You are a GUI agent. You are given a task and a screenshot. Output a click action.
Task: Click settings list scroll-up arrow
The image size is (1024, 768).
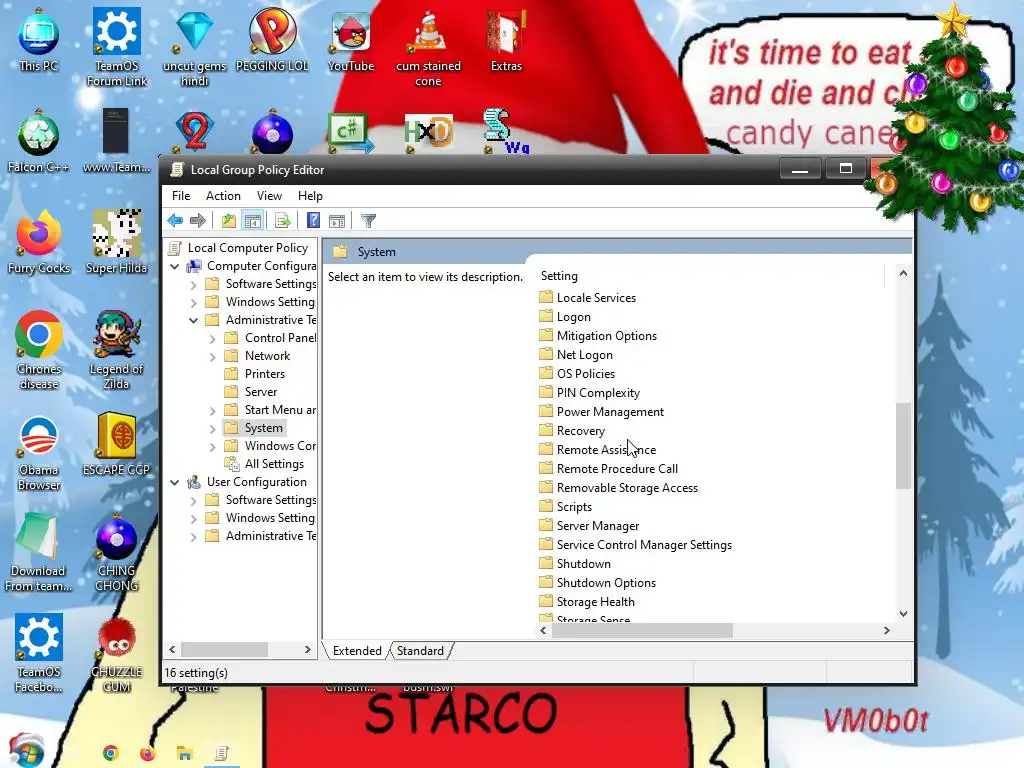[903, 273]
